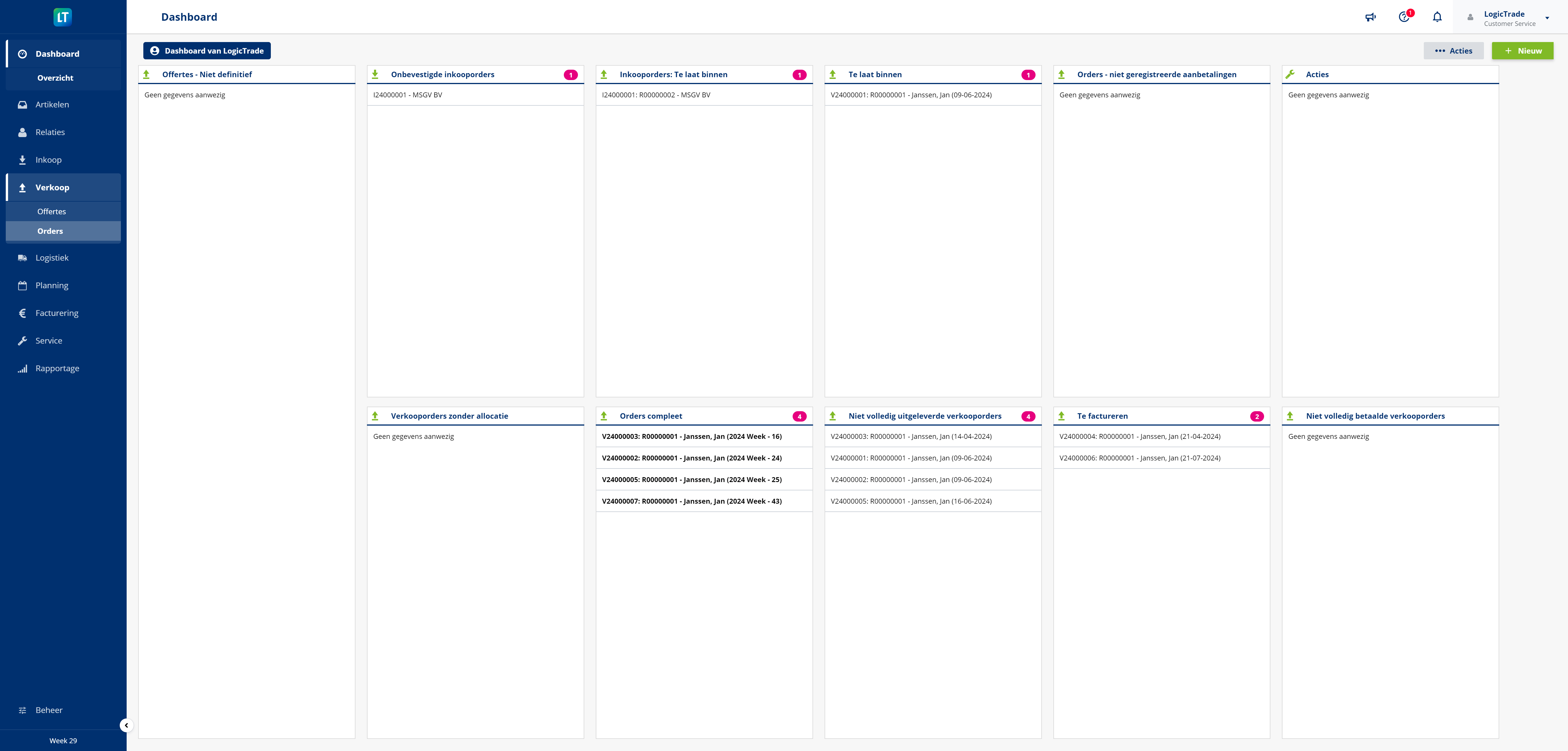Open the notifications bell
1568x751 pixels.
tap(1437, 17)
